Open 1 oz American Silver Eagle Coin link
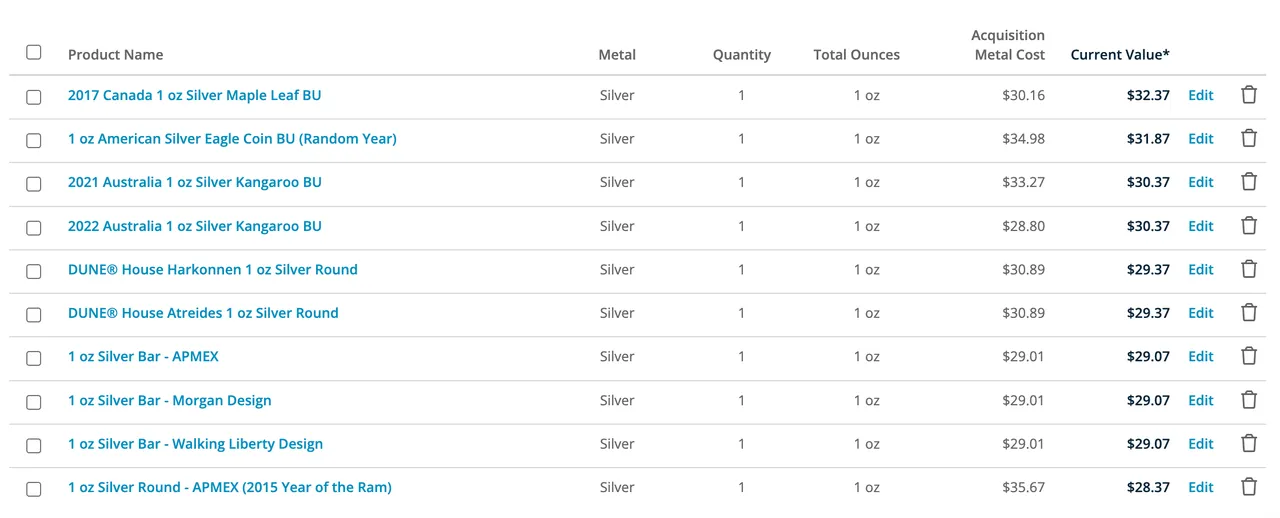Image resolution: width=1280 pixels, height=518 pixels. [x=232, y=139]
